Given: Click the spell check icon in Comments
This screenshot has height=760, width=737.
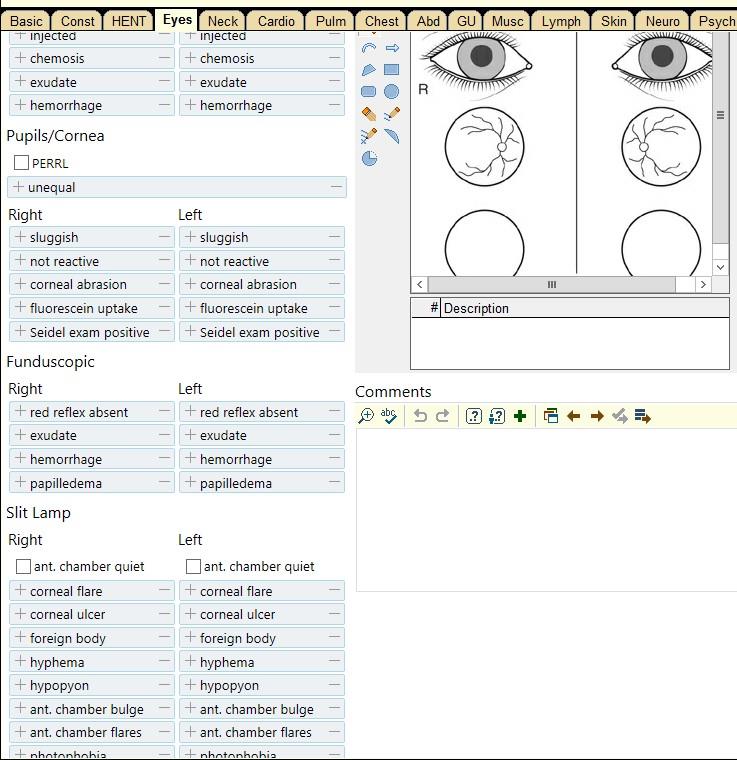Looking at the screenshot, I should (x=389, y=416).
